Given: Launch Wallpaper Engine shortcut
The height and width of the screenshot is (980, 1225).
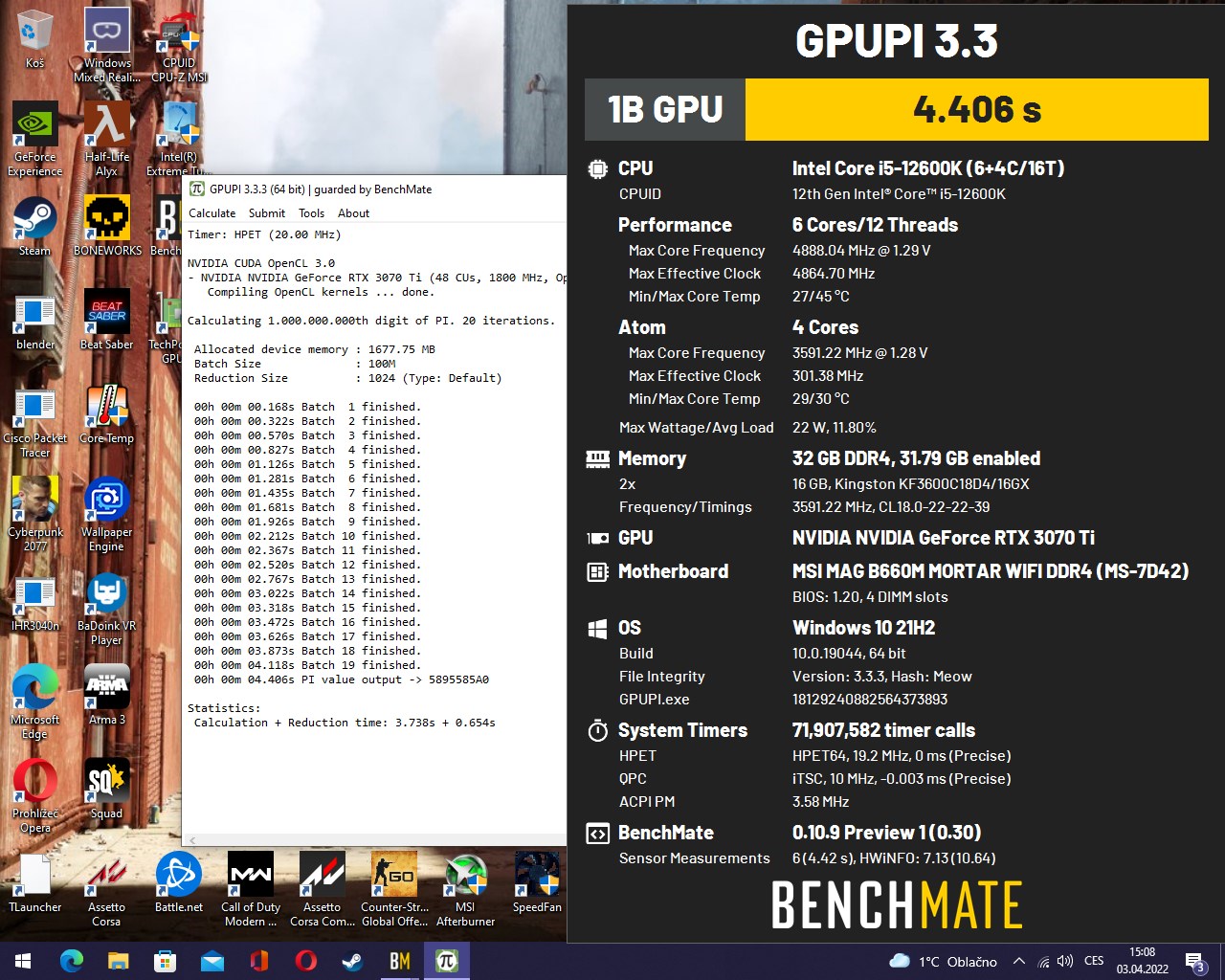Looking at the screenshot, I should (107, 514).
